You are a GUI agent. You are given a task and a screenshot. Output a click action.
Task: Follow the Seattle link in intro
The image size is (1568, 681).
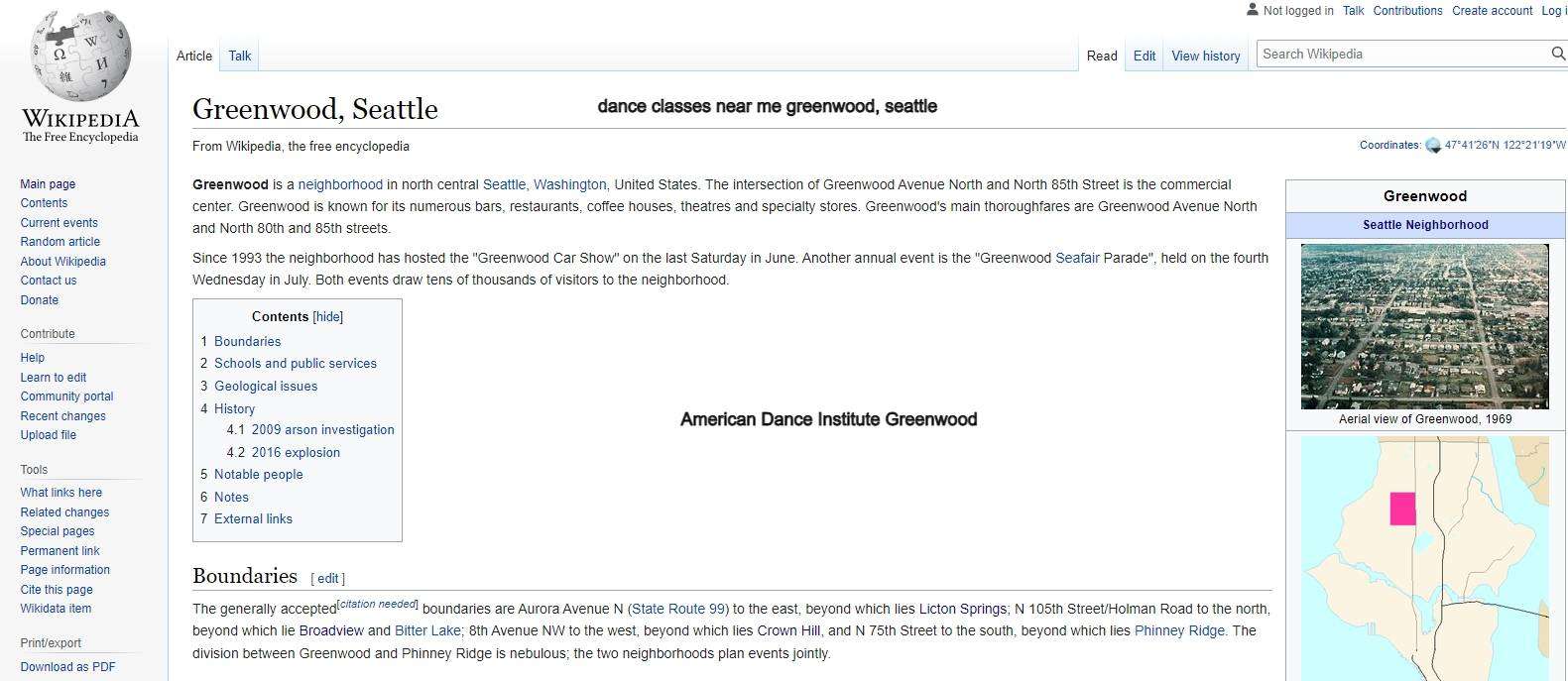click(x=504, y=185)
